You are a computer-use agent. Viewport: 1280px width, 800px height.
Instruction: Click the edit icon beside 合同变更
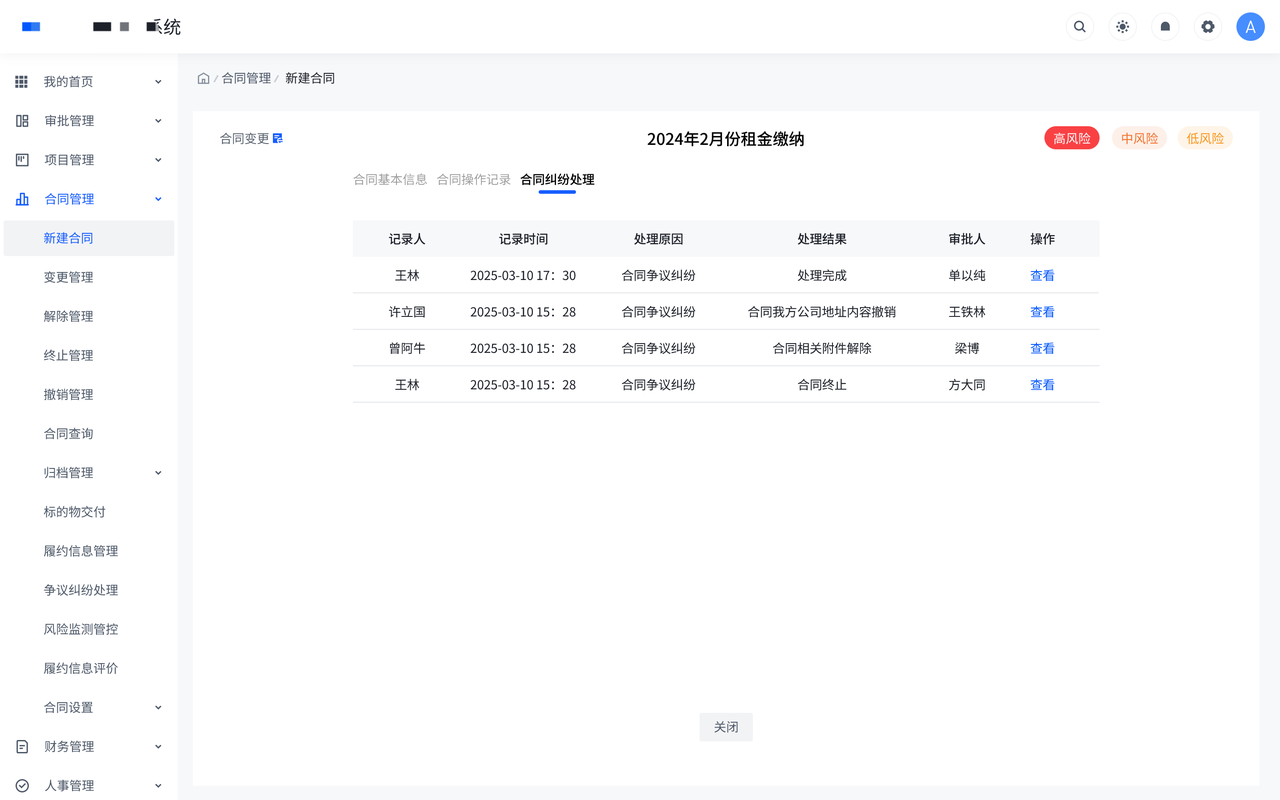pos(278,138)
